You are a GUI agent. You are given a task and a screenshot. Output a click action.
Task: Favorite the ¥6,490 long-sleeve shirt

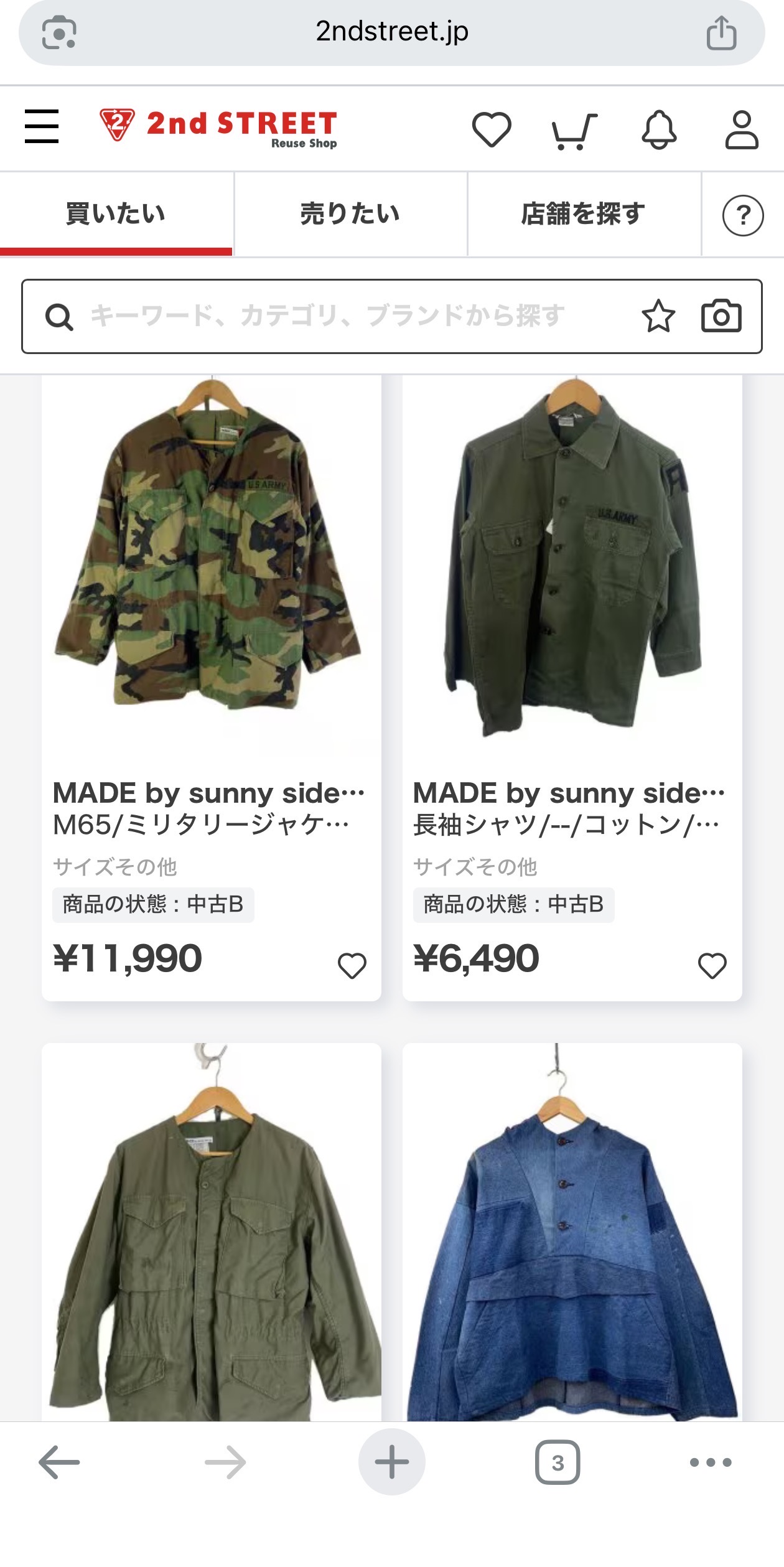(712, 965)
